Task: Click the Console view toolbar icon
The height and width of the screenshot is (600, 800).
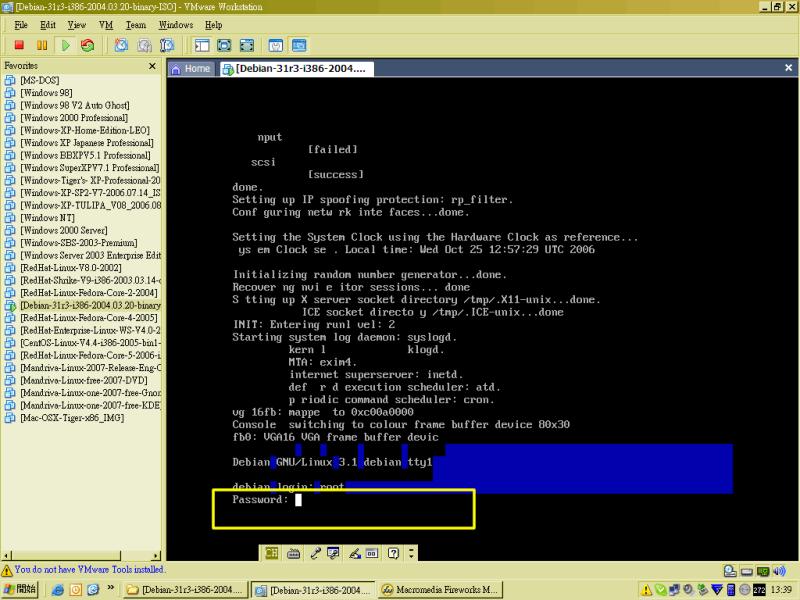Action: [299, 45]
